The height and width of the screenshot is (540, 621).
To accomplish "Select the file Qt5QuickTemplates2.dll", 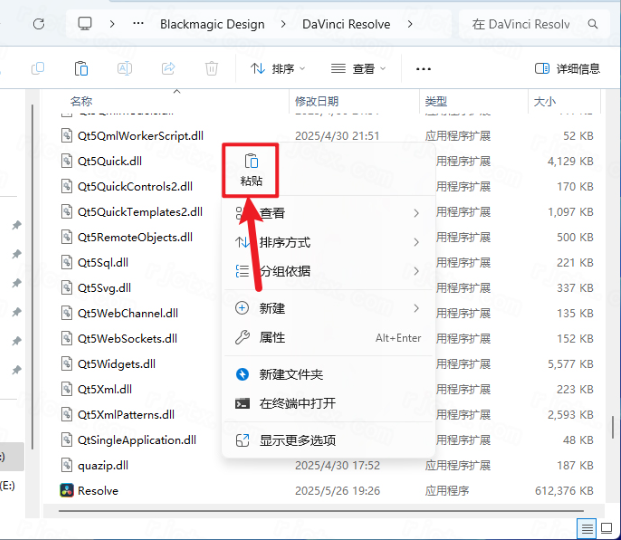I will tap(140, 212).
